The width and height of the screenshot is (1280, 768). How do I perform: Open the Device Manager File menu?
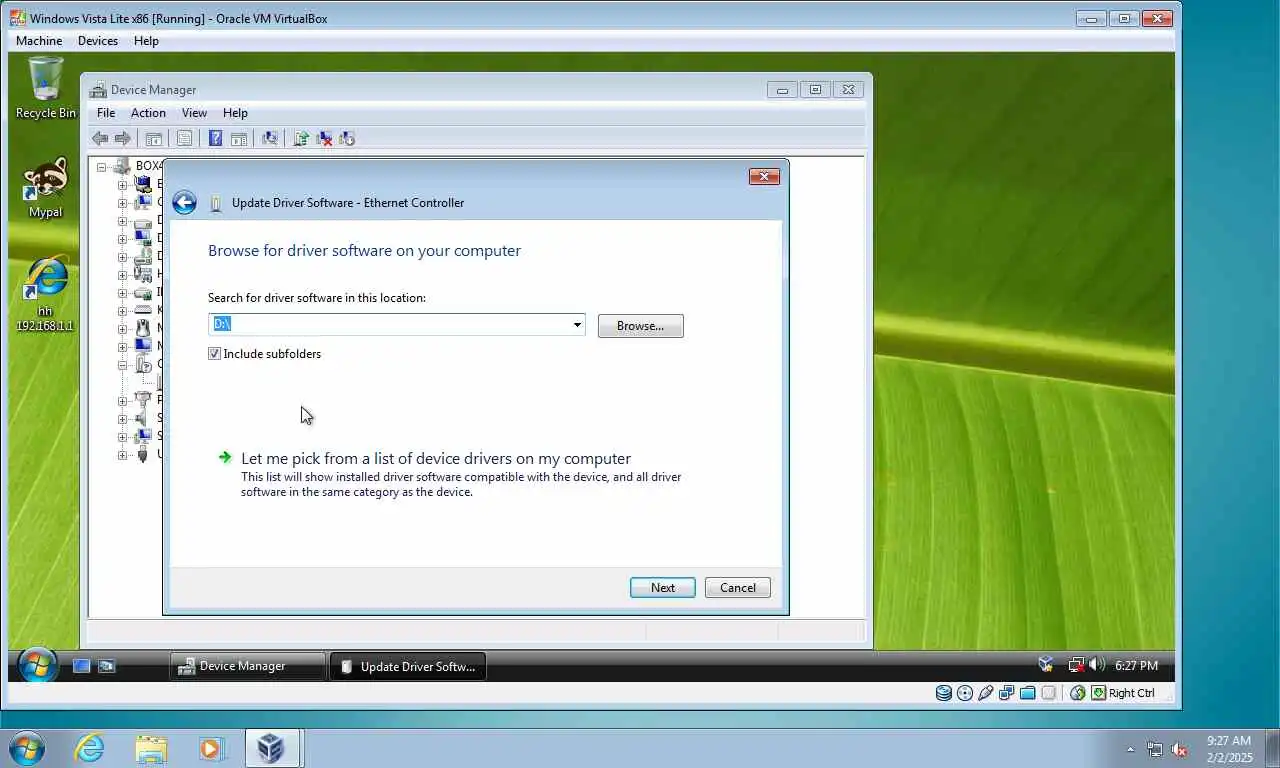tap(106, 113)
